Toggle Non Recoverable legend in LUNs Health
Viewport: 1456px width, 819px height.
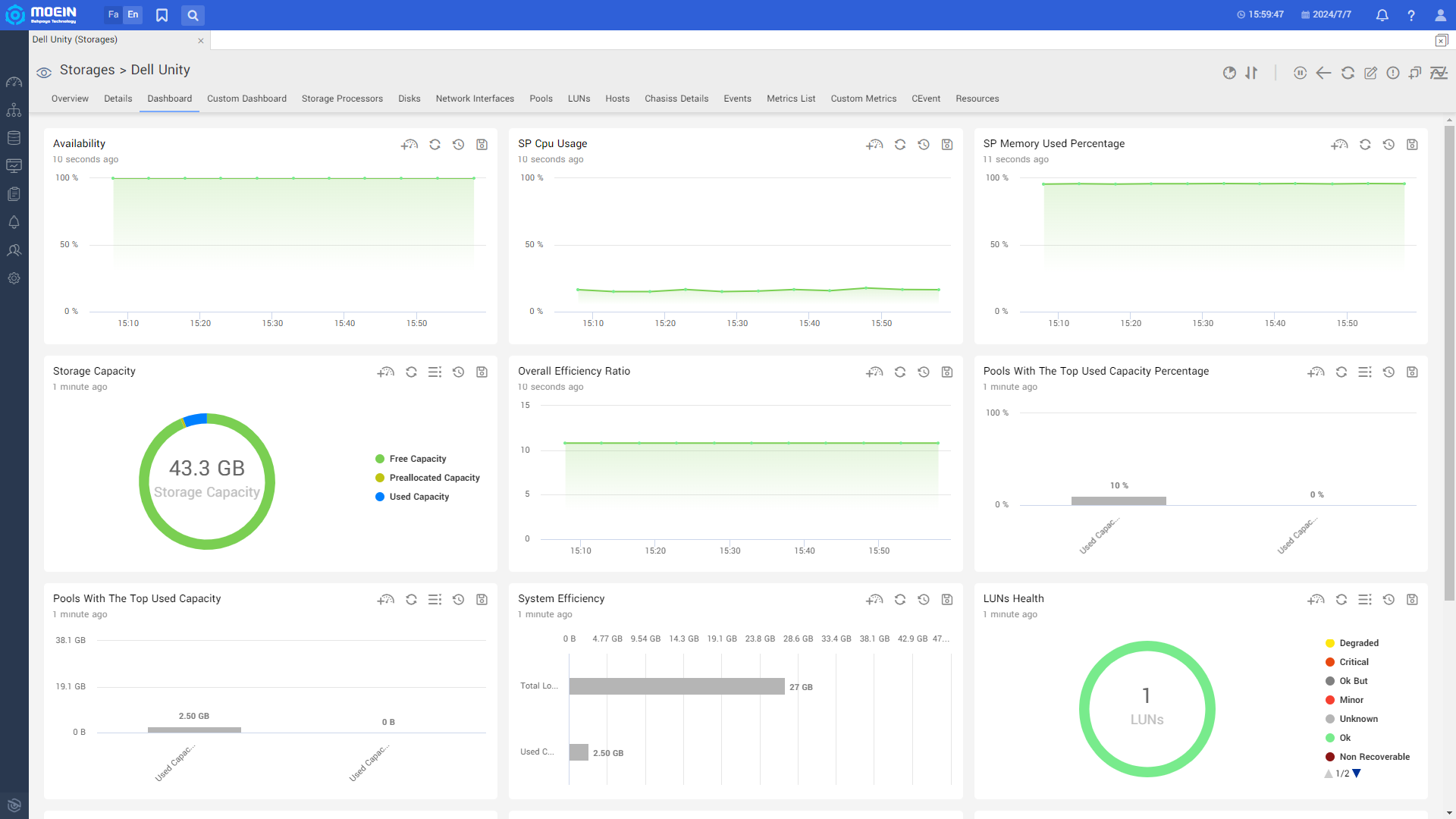point(1367,757)
